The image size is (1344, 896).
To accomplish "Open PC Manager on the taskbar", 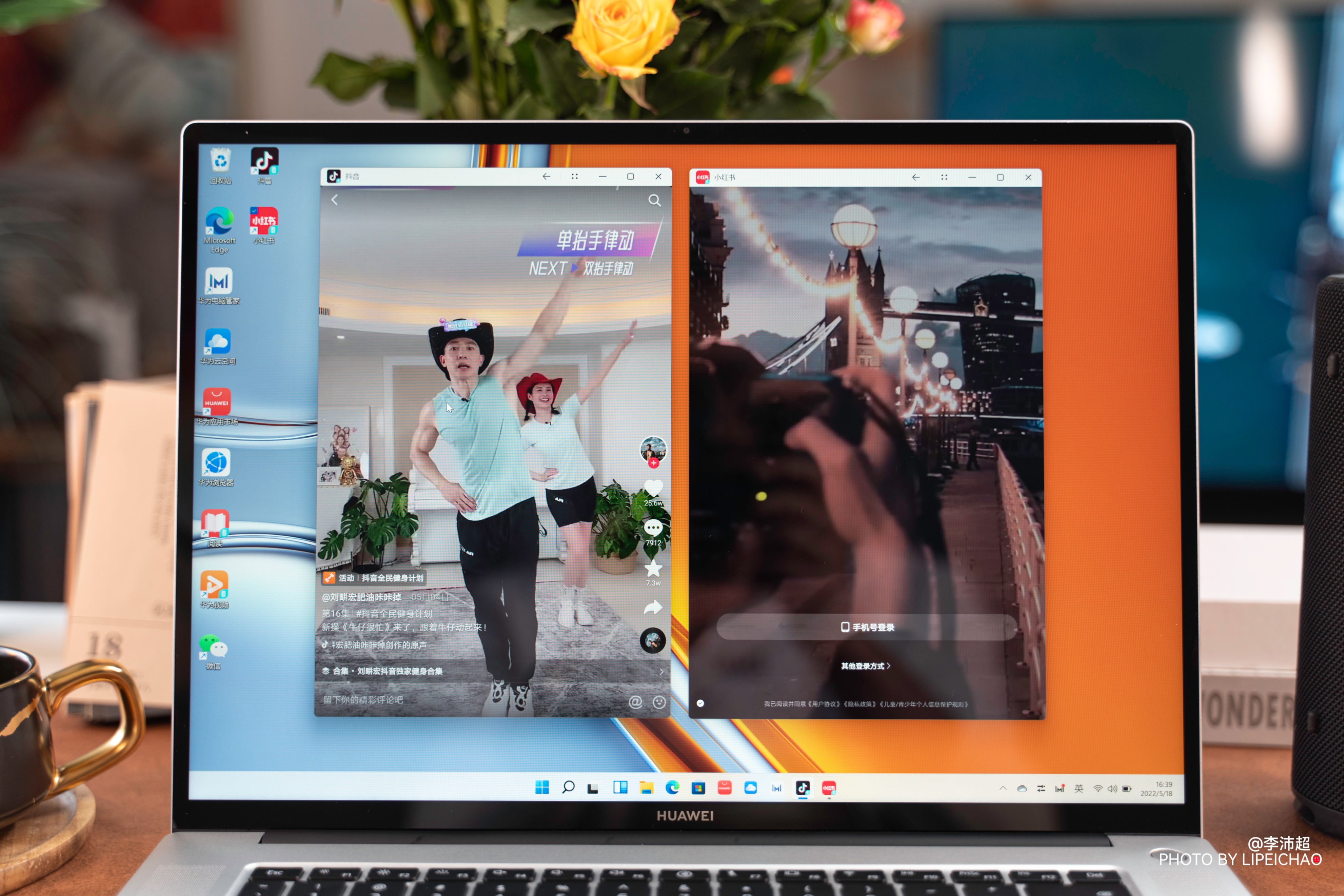I will coord(776,788).
